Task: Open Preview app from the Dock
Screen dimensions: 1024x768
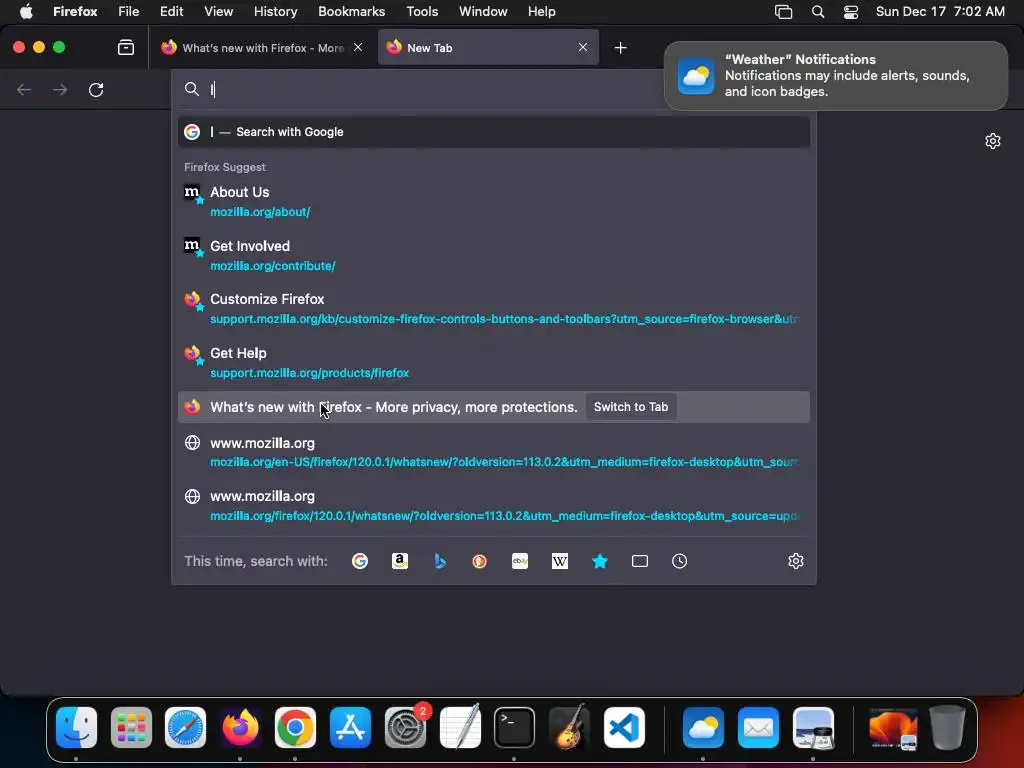Action: (813, 727)
